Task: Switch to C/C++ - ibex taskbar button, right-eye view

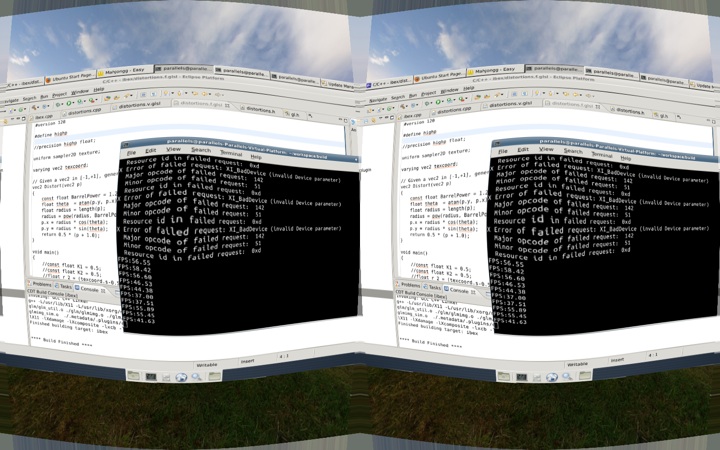Action: [388, 83]
